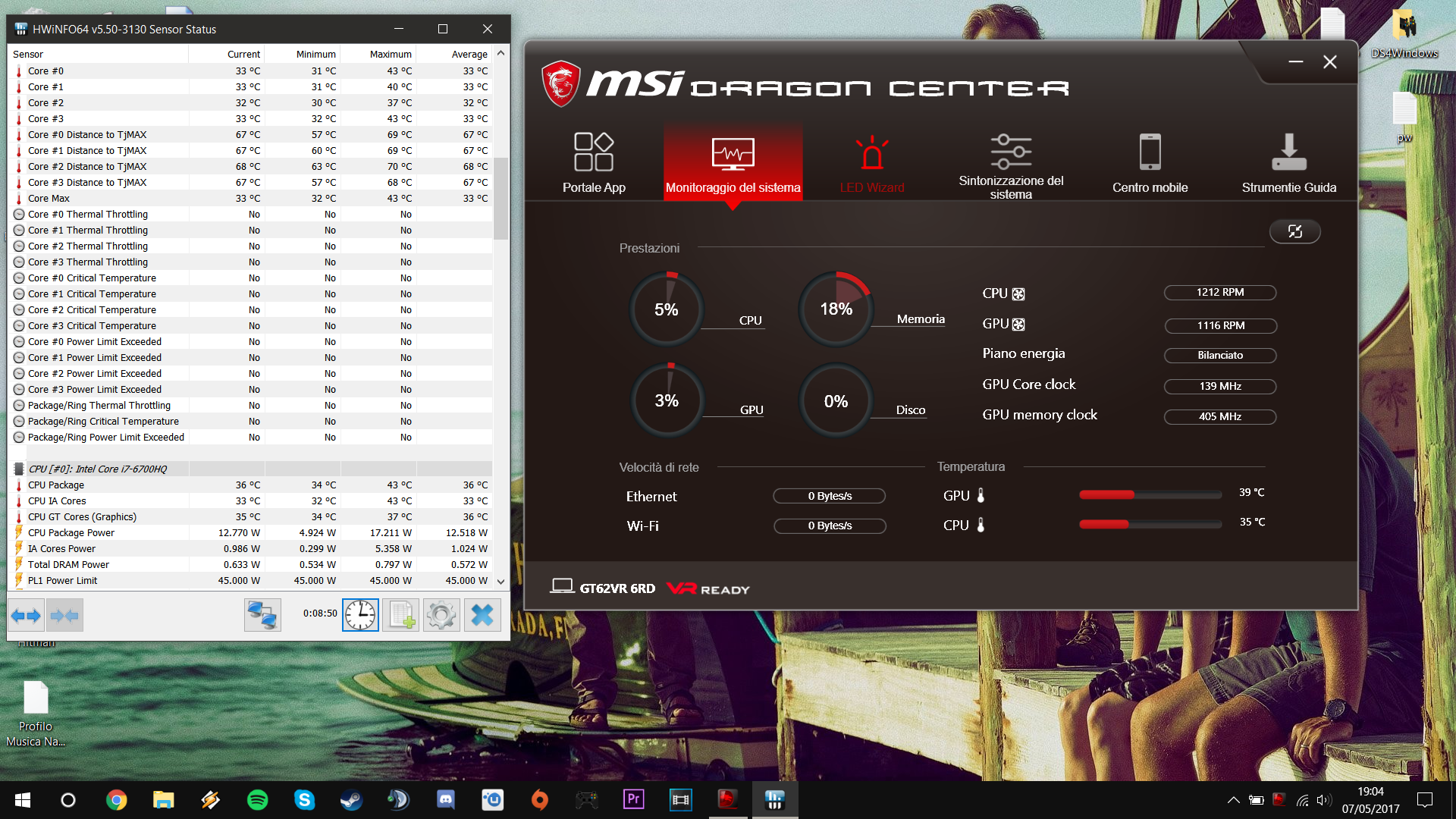Open Spotify from the taskbar
1456x819 pixels.
click(257, 799)
